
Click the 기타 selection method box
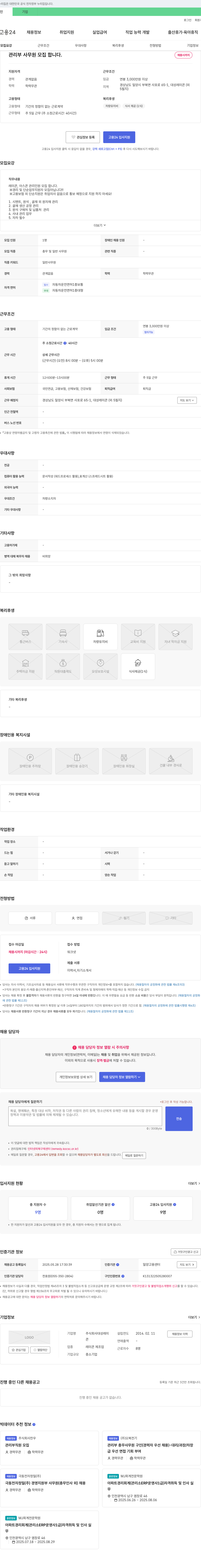click(x=171, y=918)
